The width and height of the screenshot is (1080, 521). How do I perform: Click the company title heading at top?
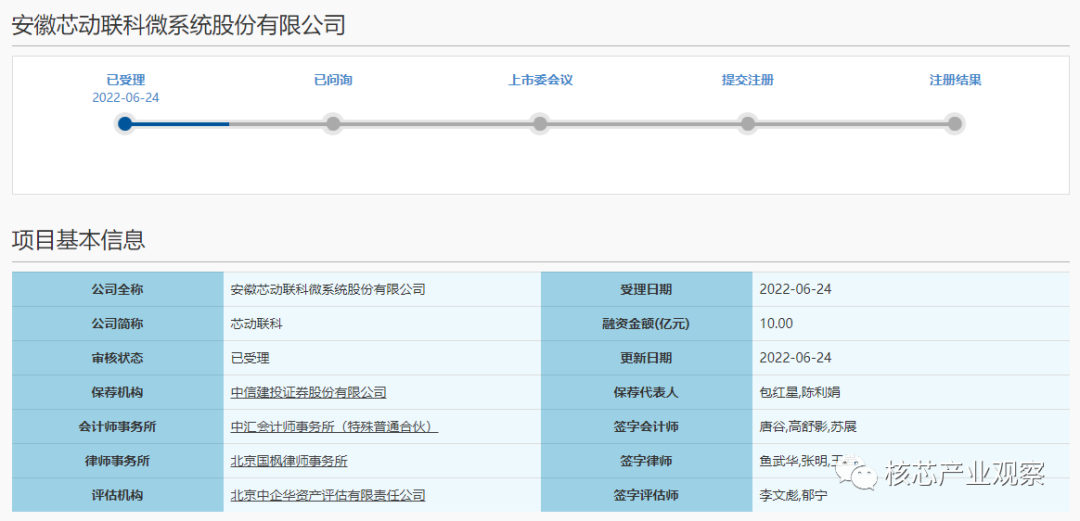point(178,25)
